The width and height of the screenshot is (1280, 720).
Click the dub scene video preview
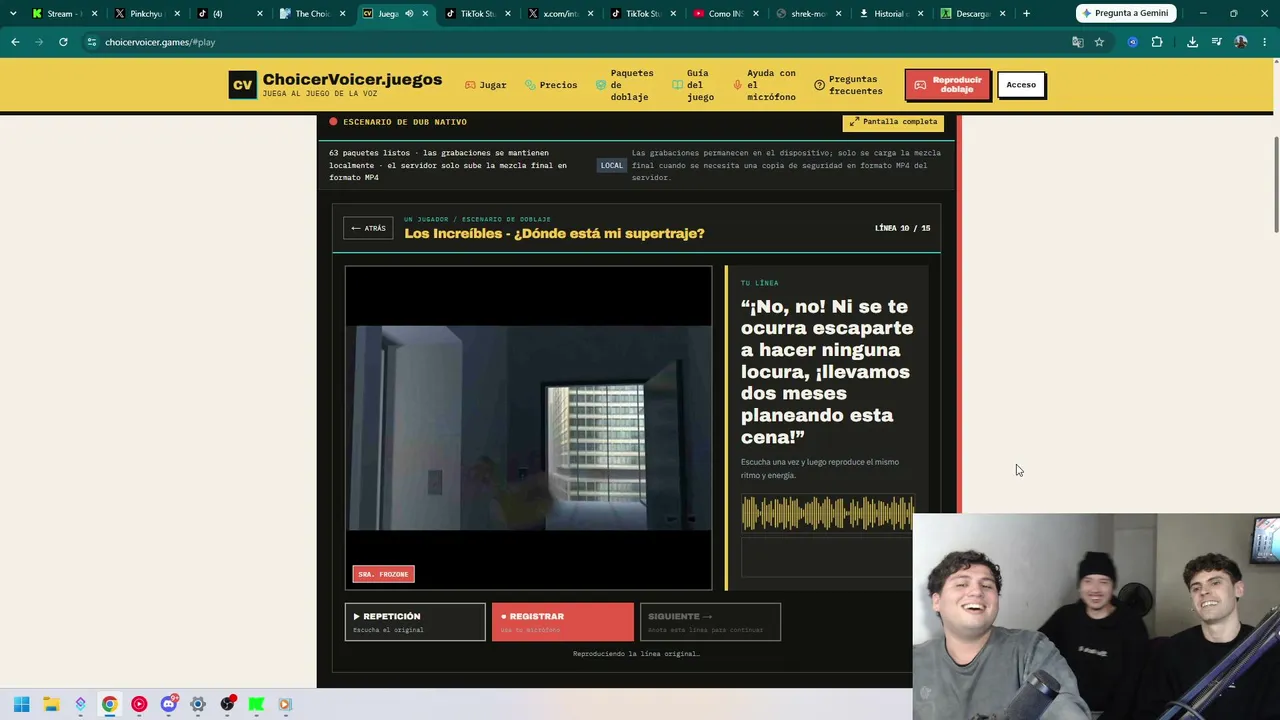529,428
